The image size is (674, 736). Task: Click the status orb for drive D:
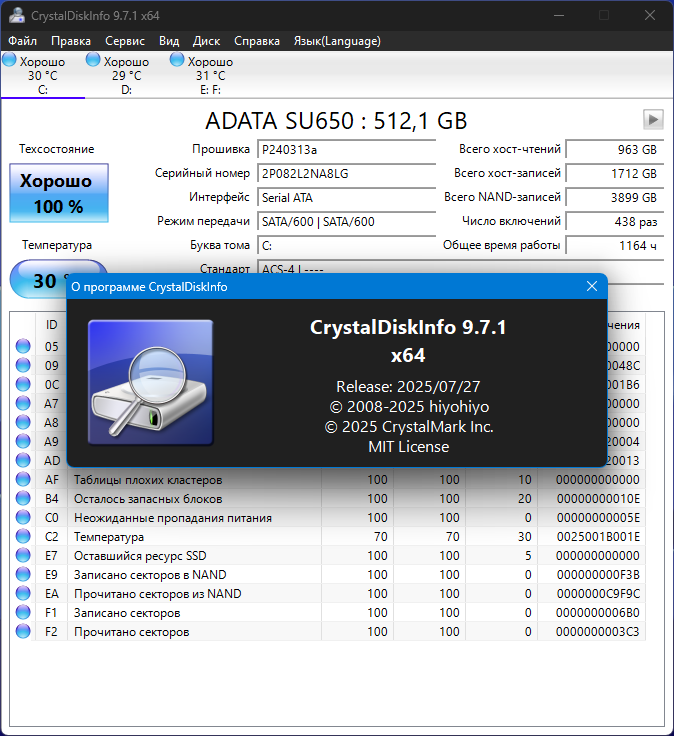[93, 60]
